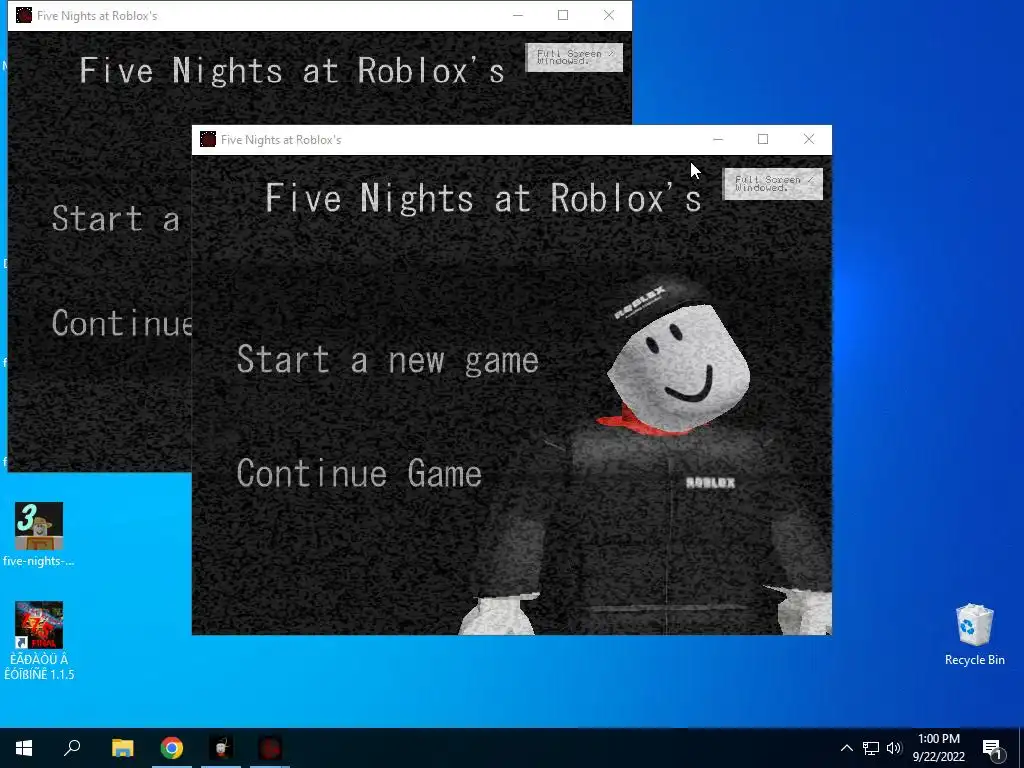
Task: Open network status tray icon
Action: [871, 748]
